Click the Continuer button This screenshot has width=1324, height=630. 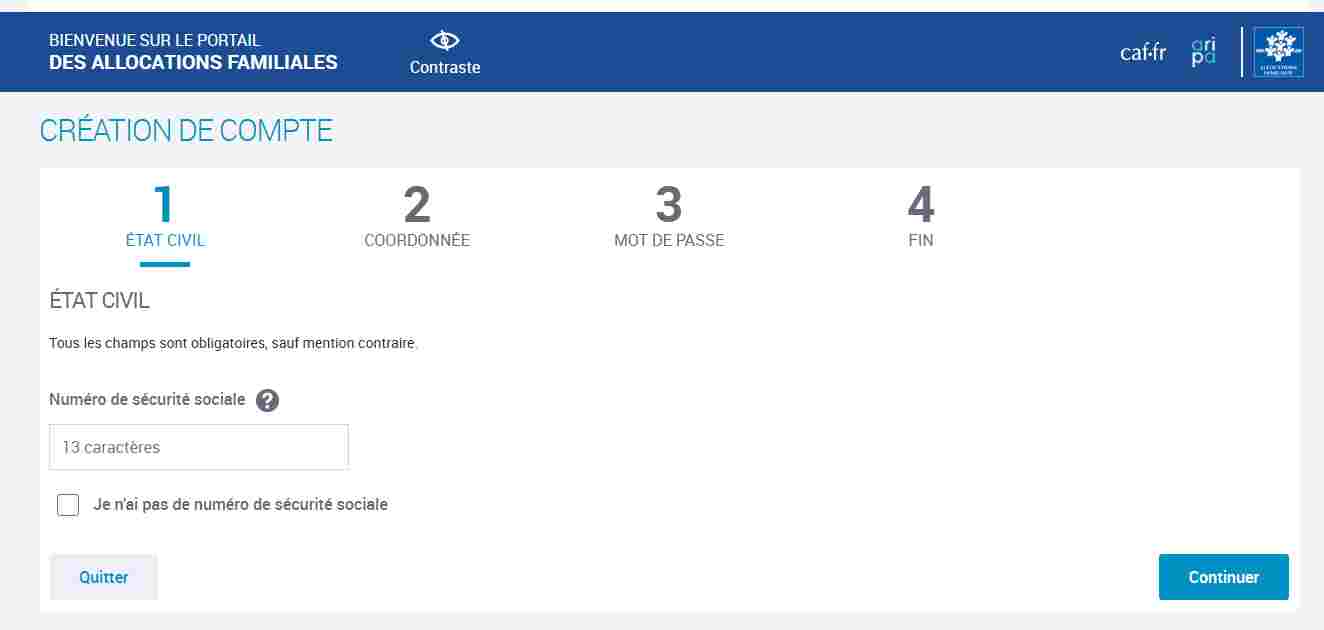(1223, 577)
